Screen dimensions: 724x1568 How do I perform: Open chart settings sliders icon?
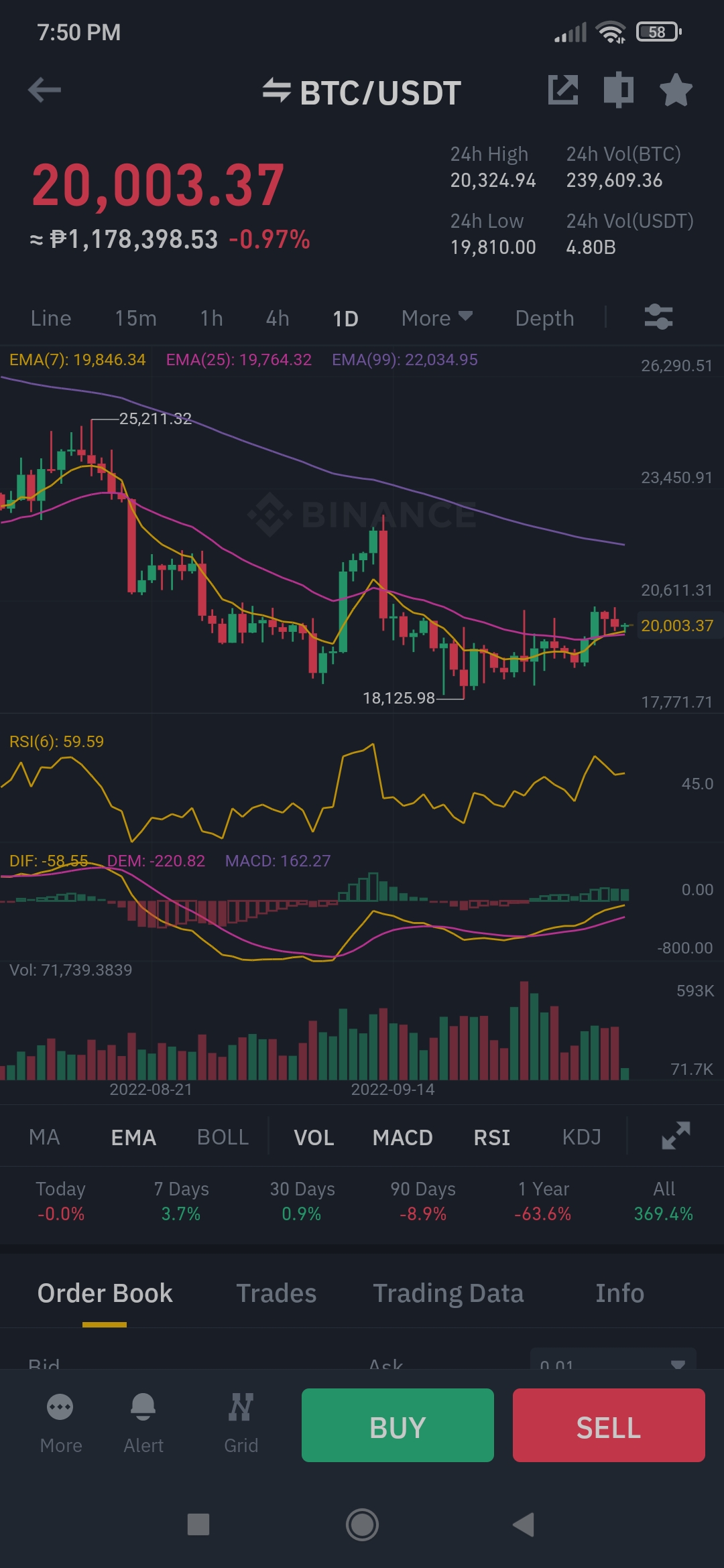(x=658, y=317)
